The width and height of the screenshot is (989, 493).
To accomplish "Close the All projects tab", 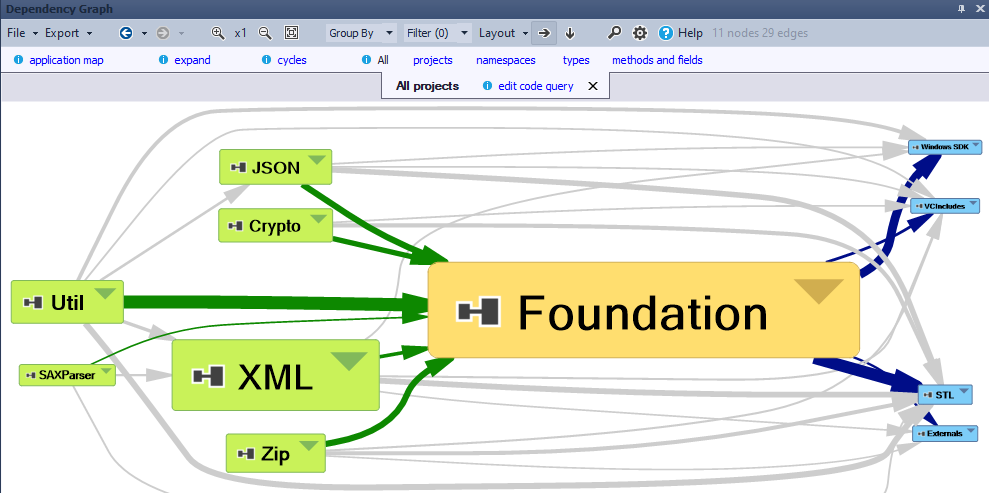I will (592, 86).
